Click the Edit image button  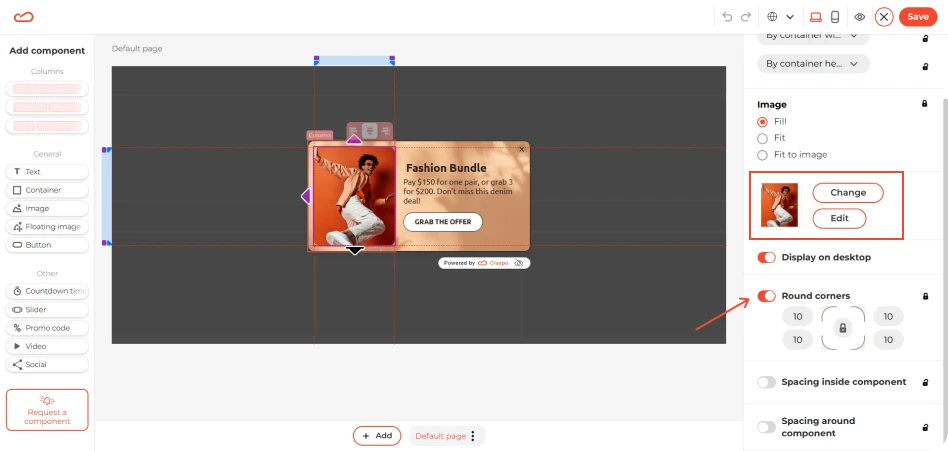[x=839, y=218]
